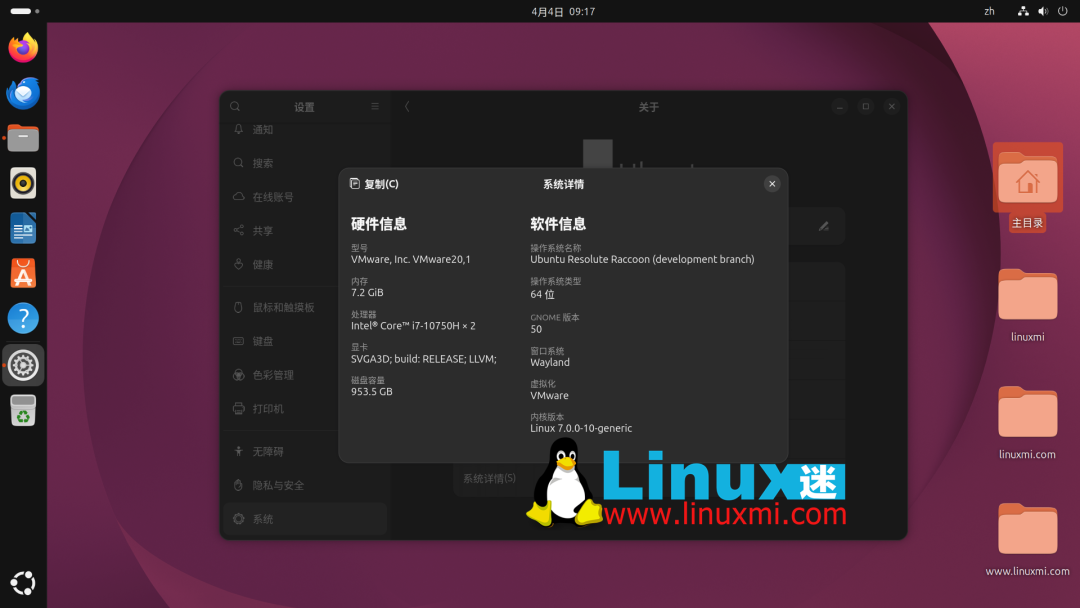This screenshot has height=608, width=1080.
Task: Open the Files app from the dock
Action: tap(22, 138)
